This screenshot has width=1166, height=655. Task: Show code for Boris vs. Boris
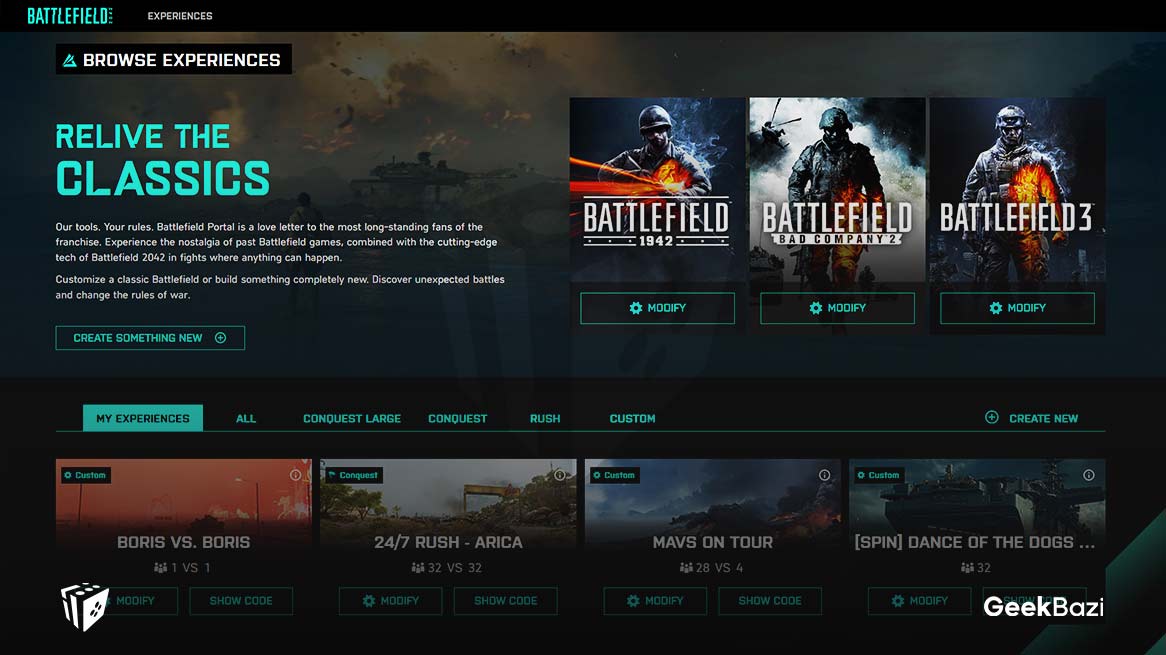click(241, 601)
